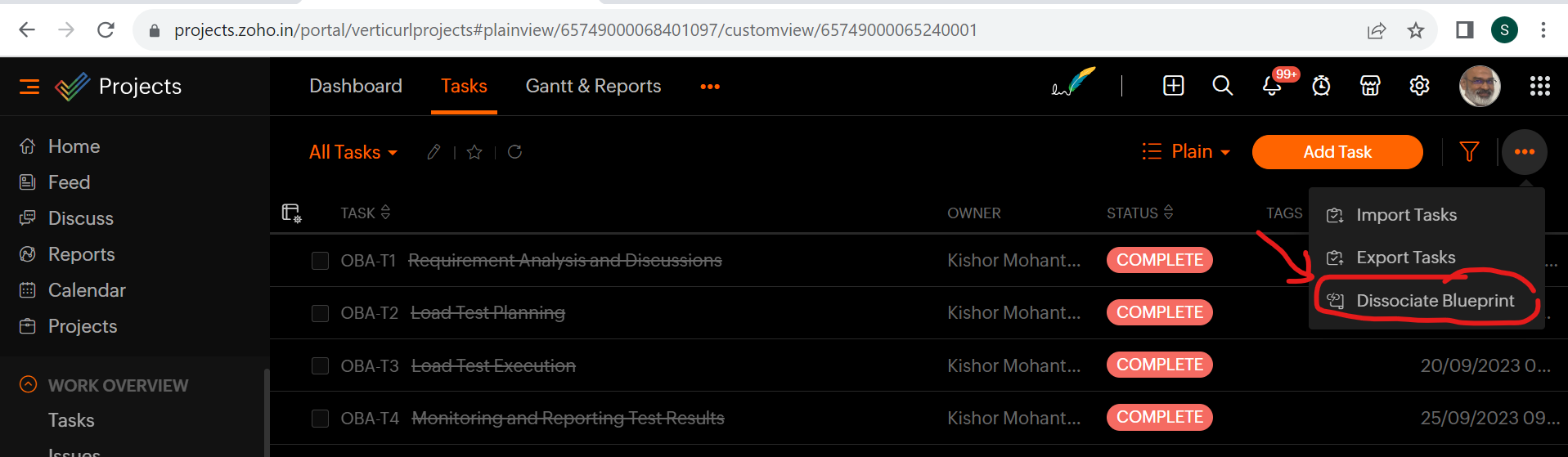
Task: Open the filter funnel icon
Action: (1469, 152)
